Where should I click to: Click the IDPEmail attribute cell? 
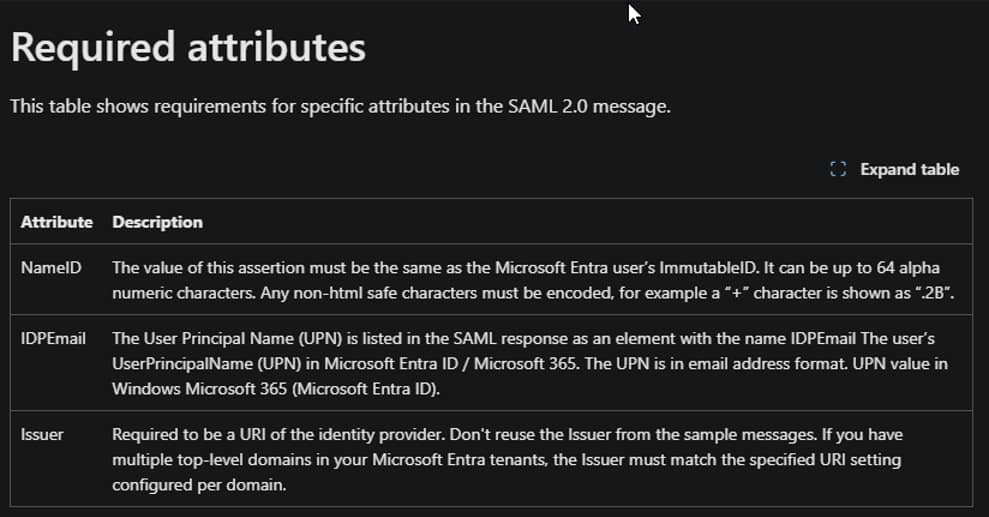(53, 339)
